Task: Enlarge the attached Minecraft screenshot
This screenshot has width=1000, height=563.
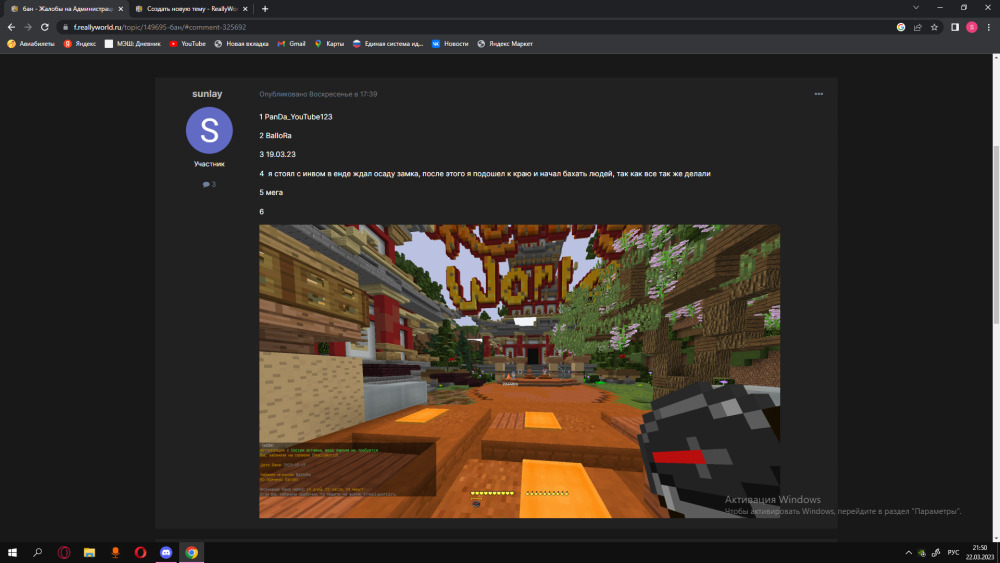Action: click(519, 371)
